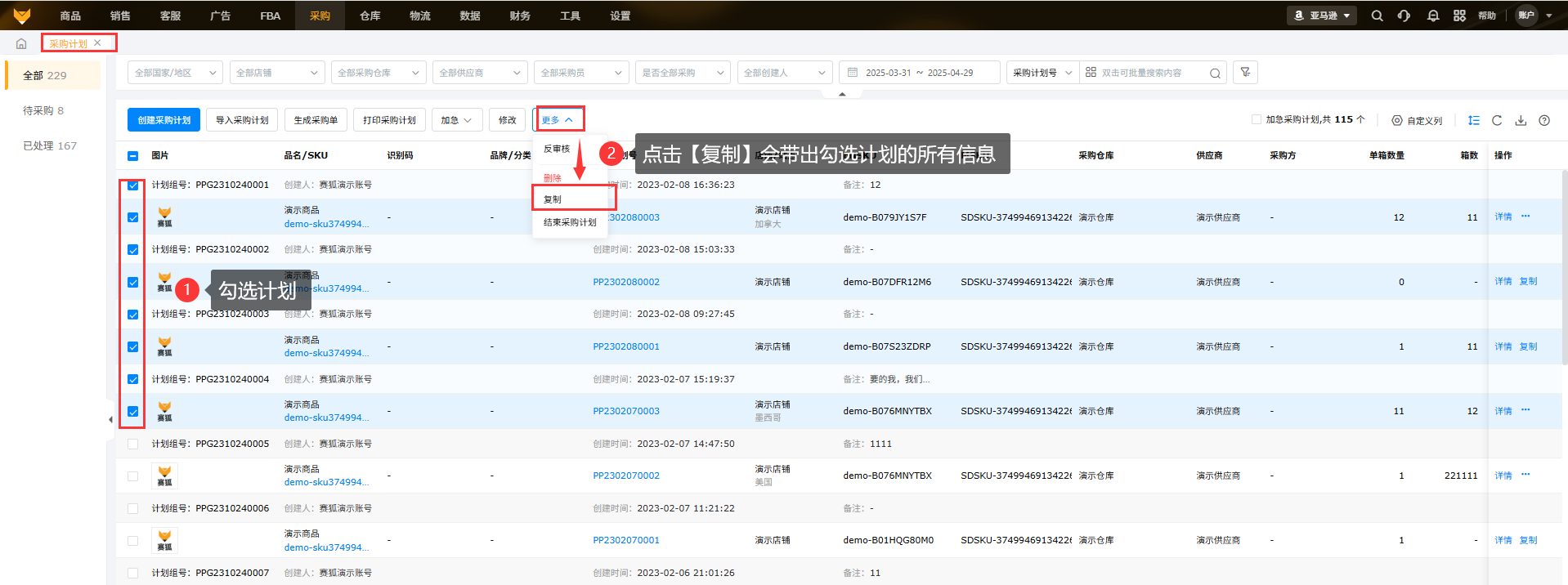The width and height of the screenshot is (1568, 585).
Task: Click the 修改 button
Action: pyautogui.click(x=508, y=120)
